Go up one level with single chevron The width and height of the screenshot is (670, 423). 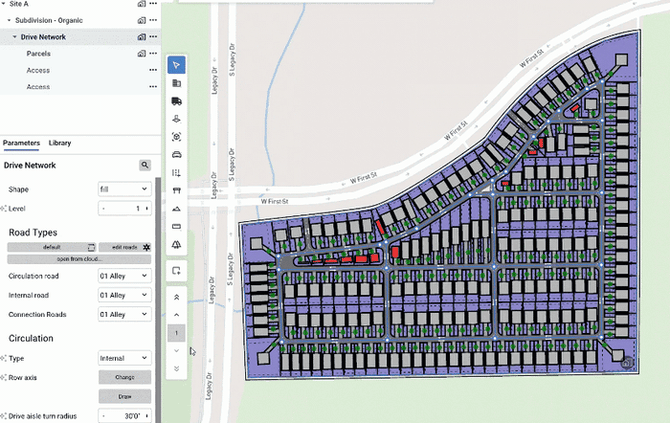[x=176, y=315]
